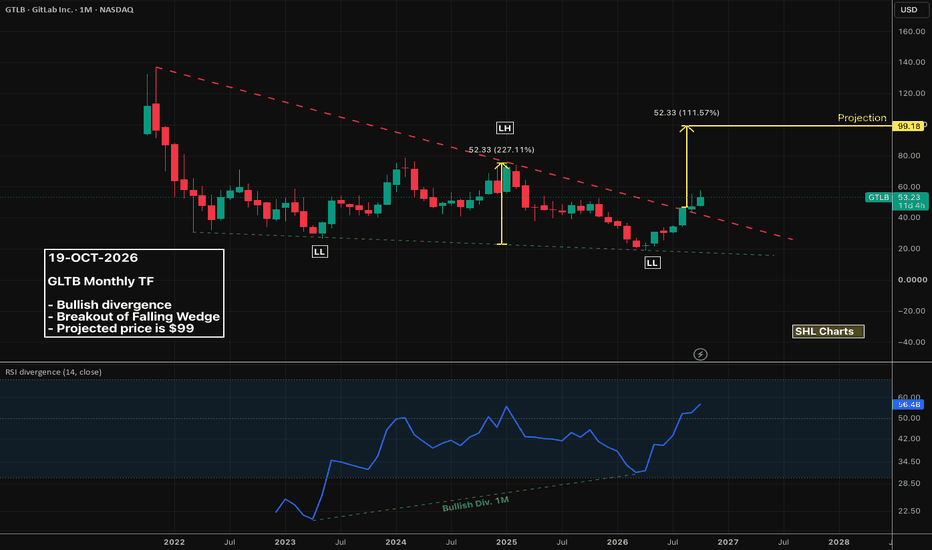Click the -20.00 price axis label
932x550 pixels.
pyautogui.click(x=912, y=310)
